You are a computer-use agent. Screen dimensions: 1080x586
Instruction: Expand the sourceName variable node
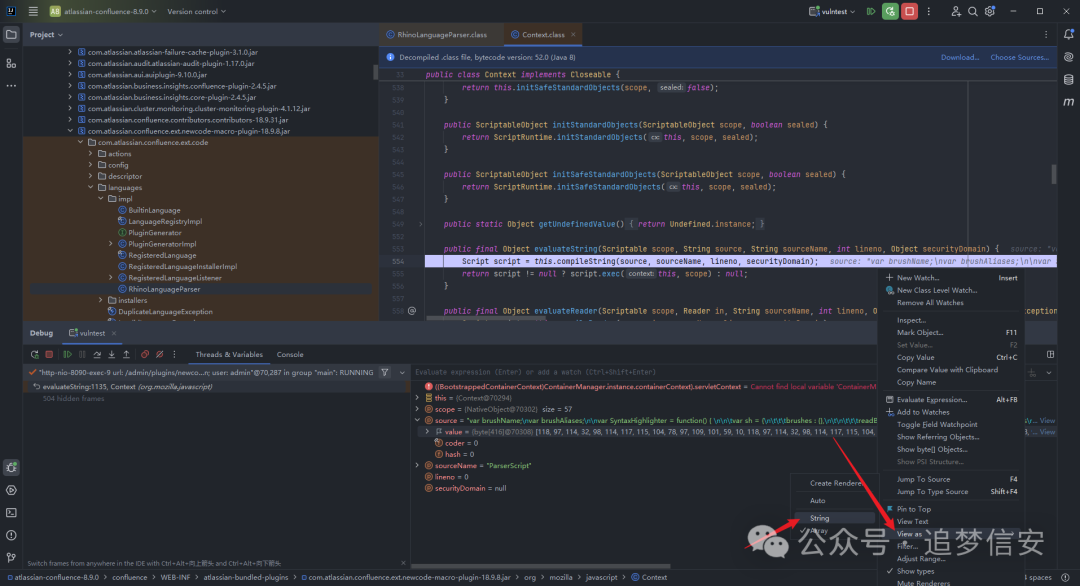pyautogui.click(x=418, y=465)
